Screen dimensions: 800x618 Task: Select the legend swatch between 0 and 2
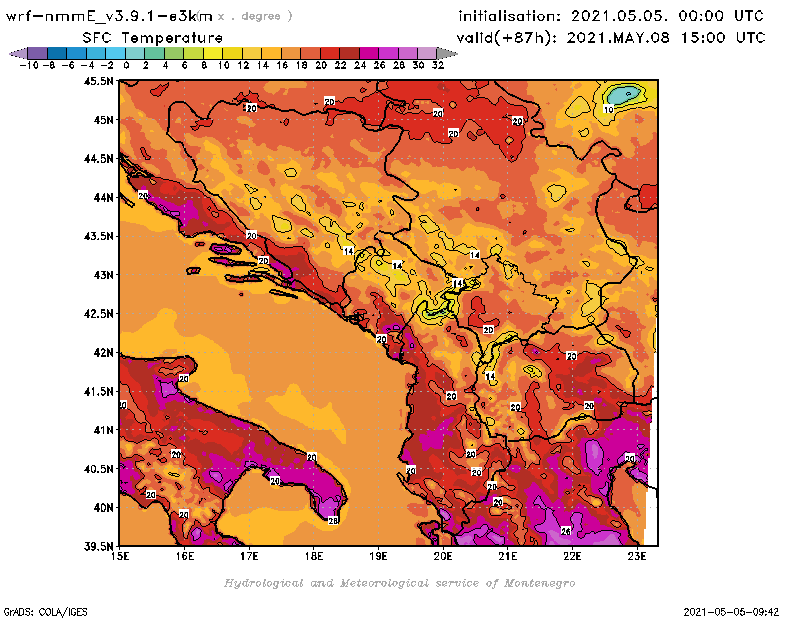click(135, 53)
